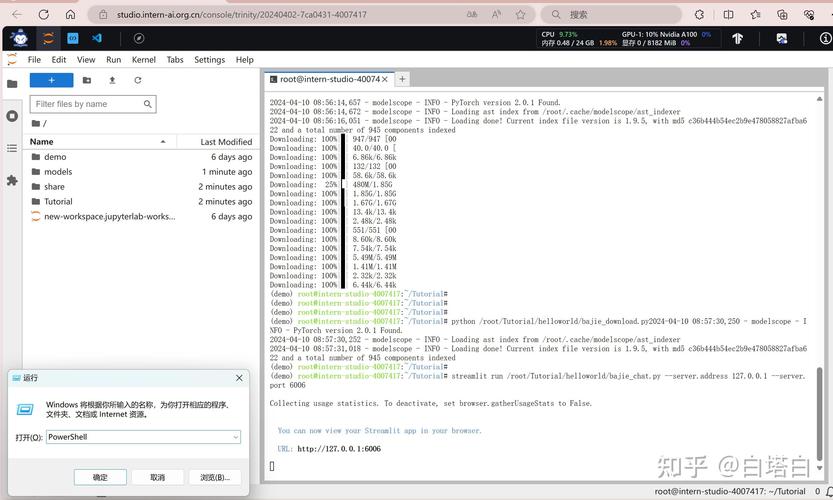Screen dimensions: 833x500
Task: Switch to JupyterLab icon in top bar
Action: [48, 38]
